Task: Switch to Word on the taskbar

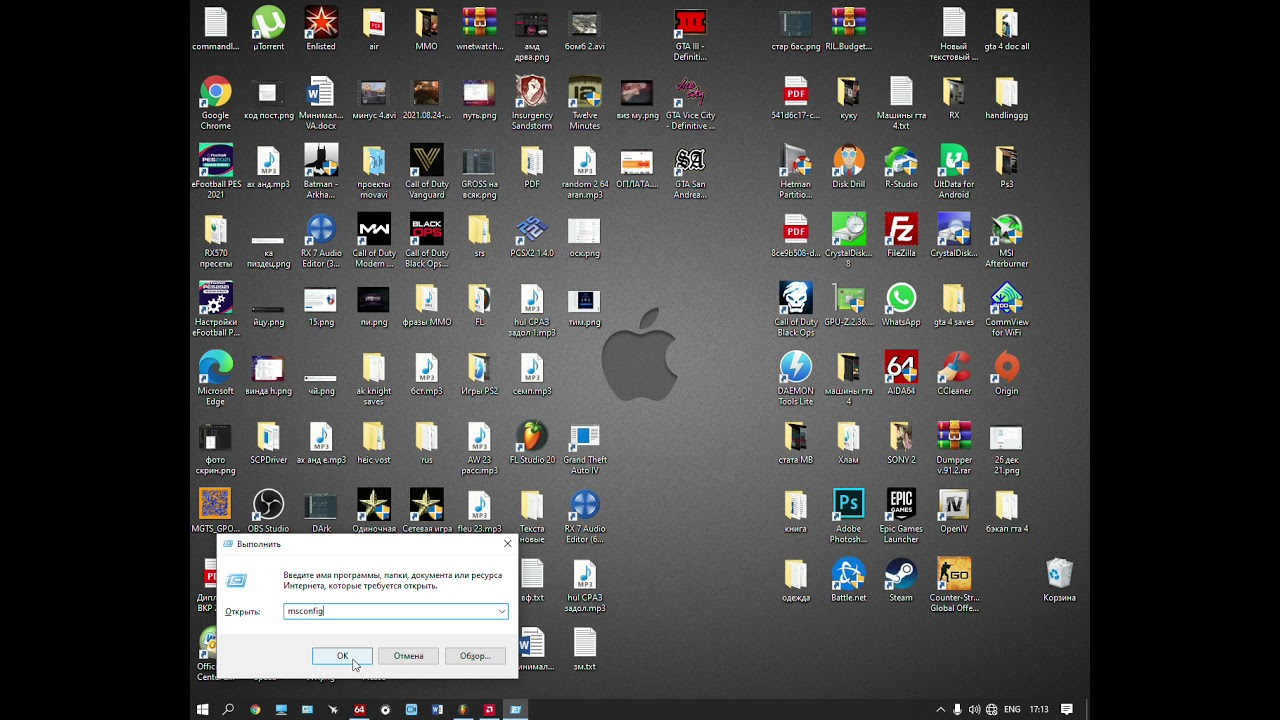Action: coord(437,709)
